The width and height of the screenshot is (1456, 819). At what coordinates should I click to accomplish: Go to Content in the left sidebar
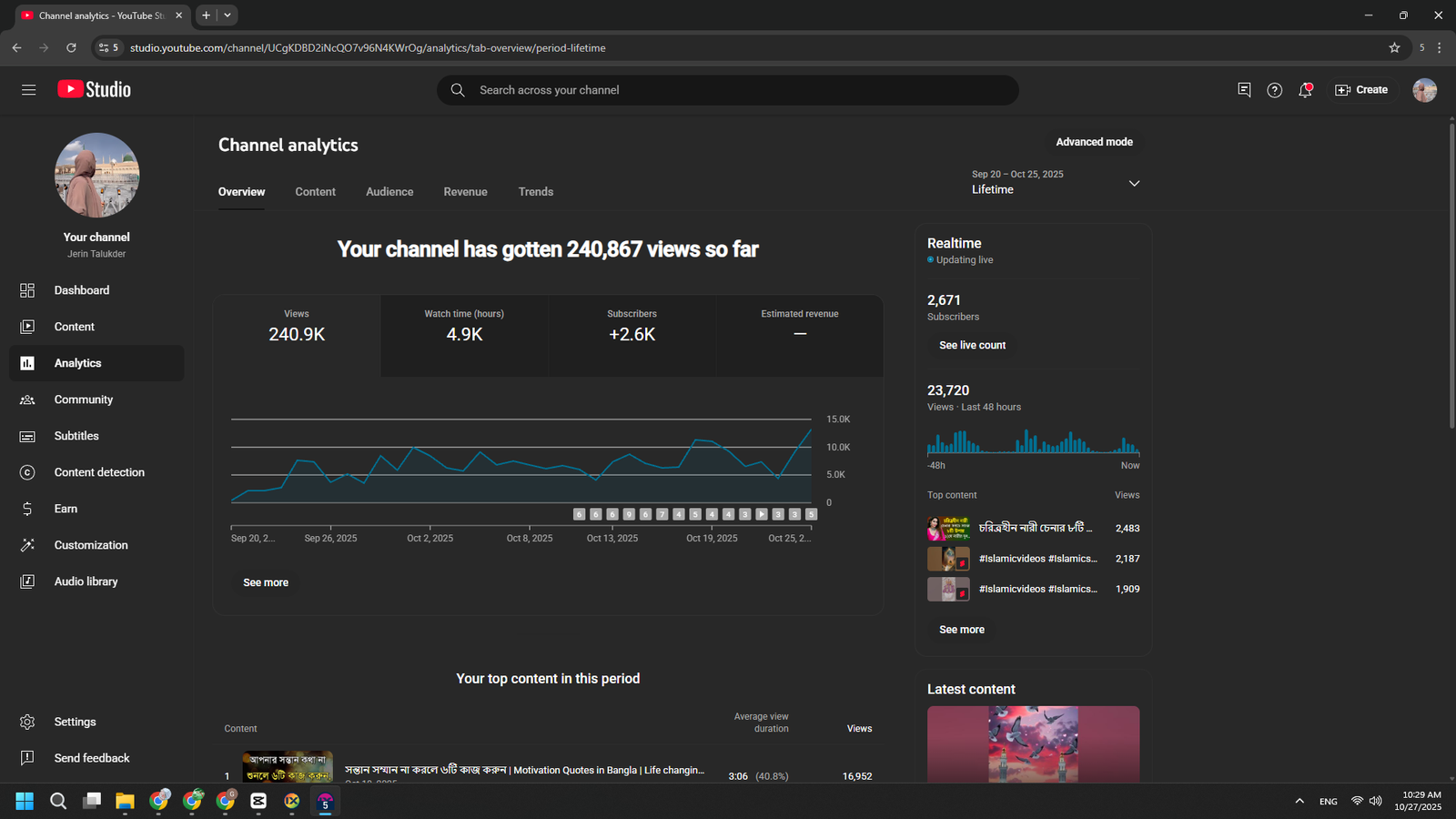96,327
